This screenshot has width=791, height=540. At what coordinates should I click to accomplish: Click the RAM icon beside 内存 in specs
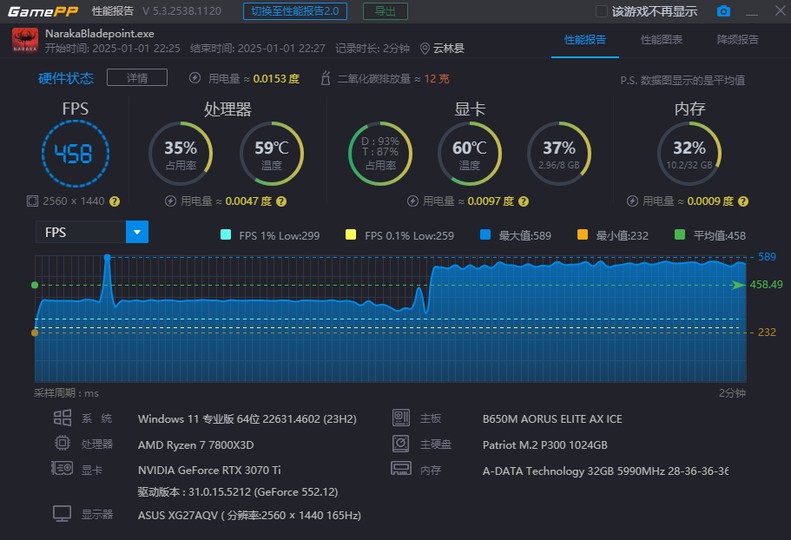pyautogui.click(x=401, y=469)
